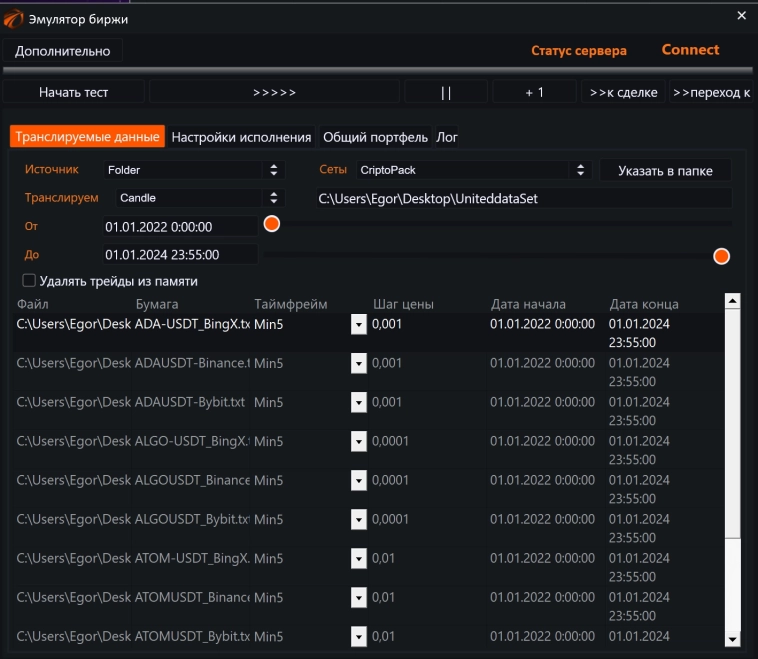Screen dimensions: 758x659
Task: Close the Эмулятор биржи window
Action: 741,16
